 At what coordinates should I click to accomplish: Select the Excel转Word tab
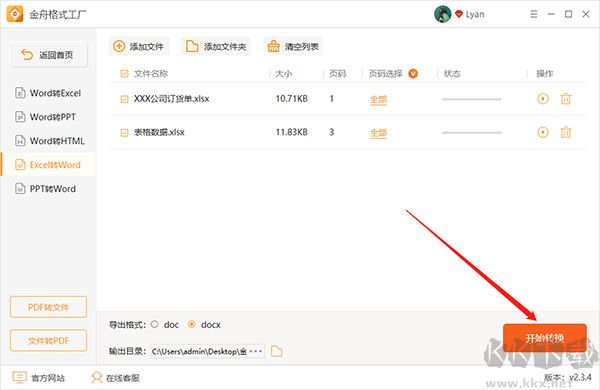coord(48,165)
